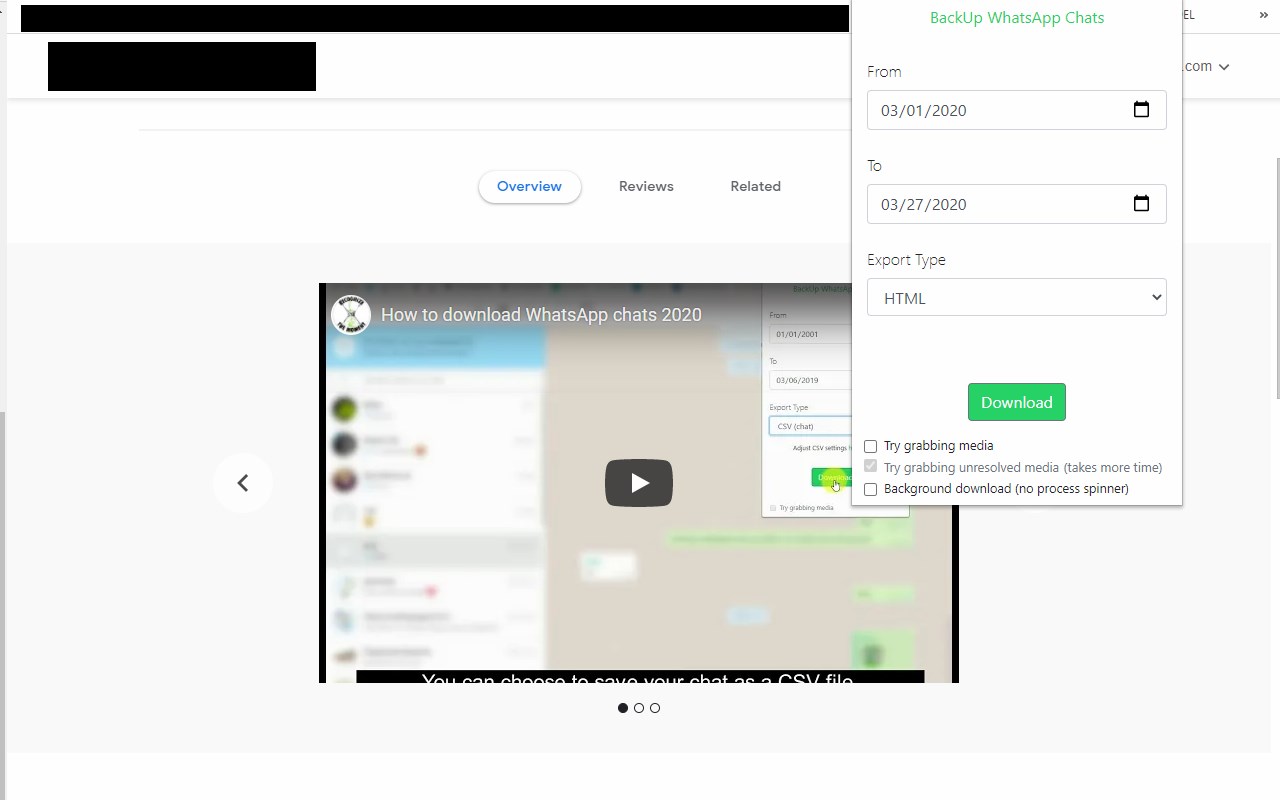Select the second carousel dot
Image resolution: width=1280 pixels, height=800 pixels.
[x=639, y=708]
